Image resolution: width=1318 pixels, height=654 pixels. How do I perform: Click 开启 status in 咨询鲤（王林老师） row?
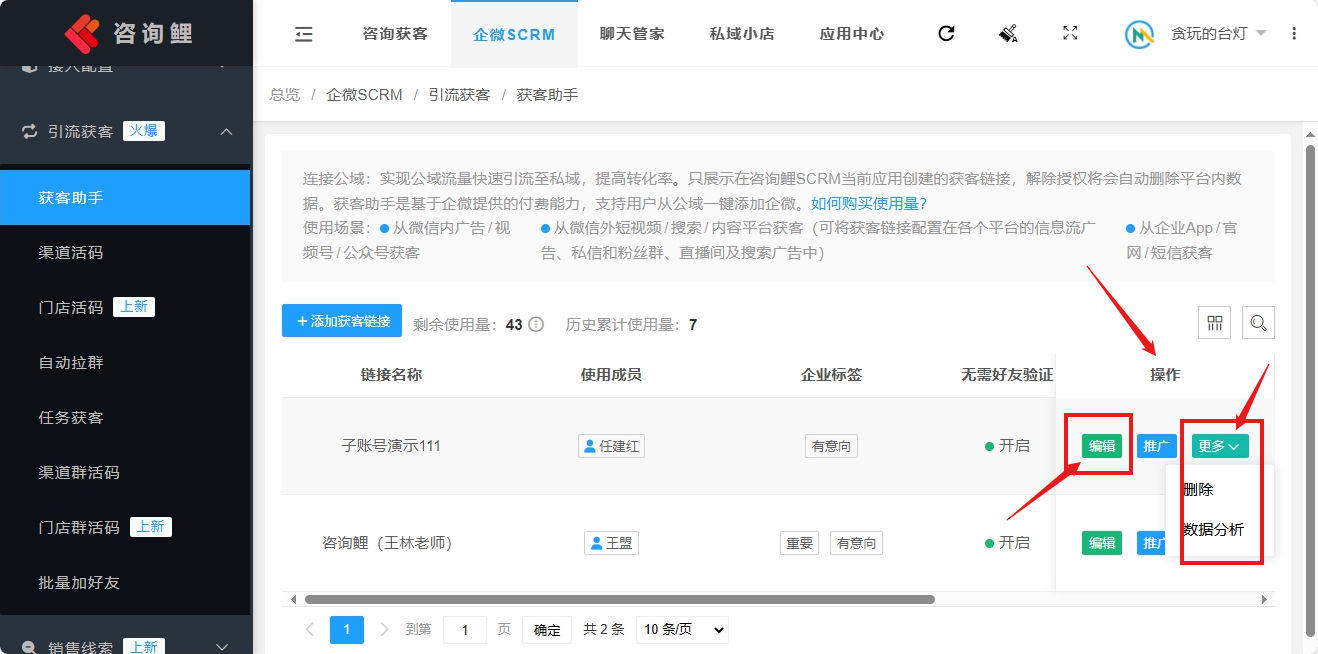[1007, 543]
